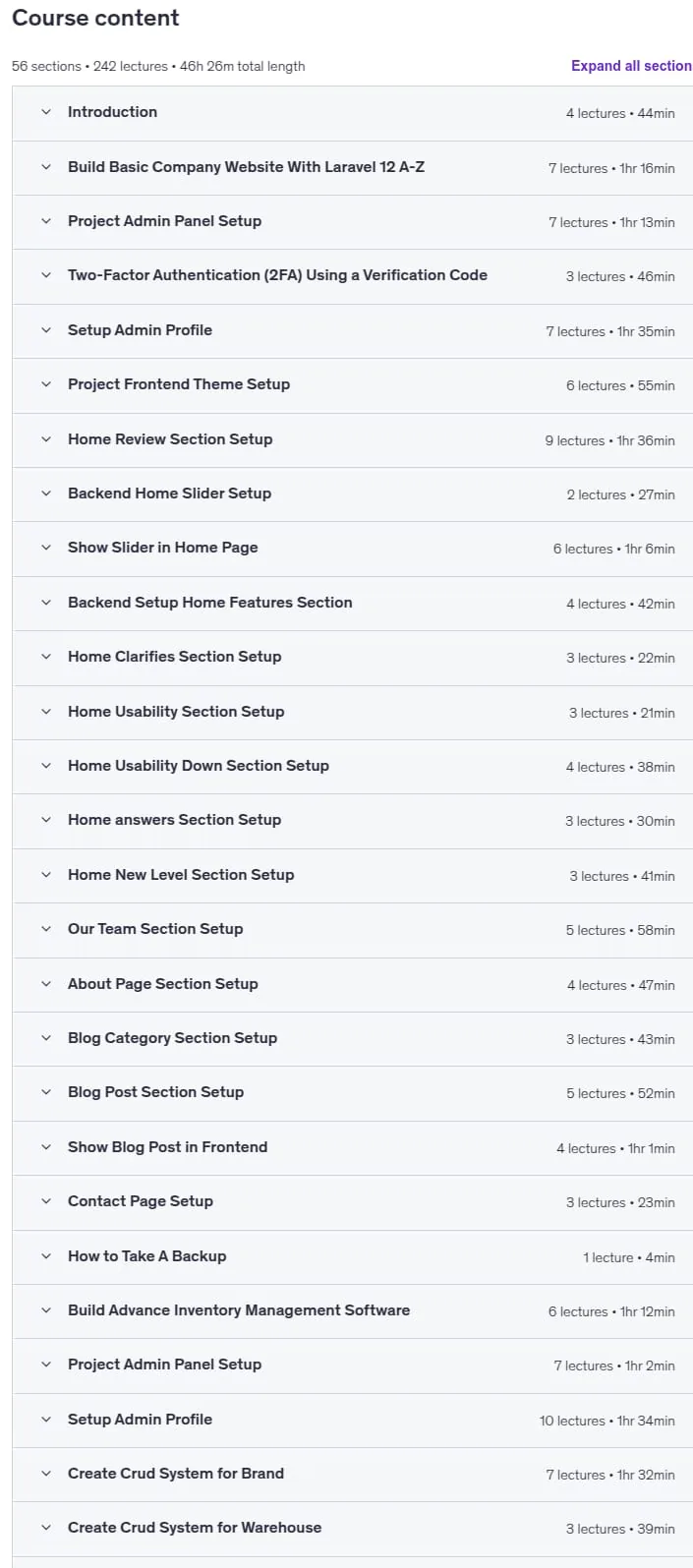Open Show Slider in Home Page section
This screenshot has width=693, height=1568.
(352, 549)
